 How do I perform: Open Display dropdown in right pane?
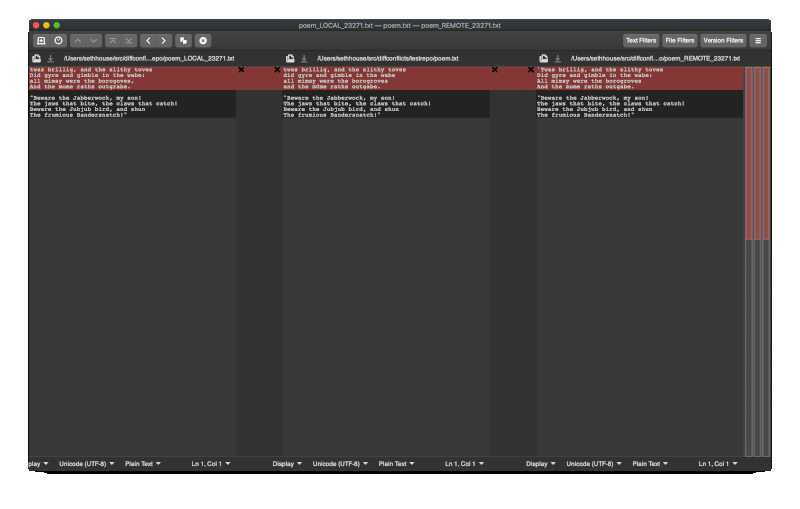click(x=541, y=464)
